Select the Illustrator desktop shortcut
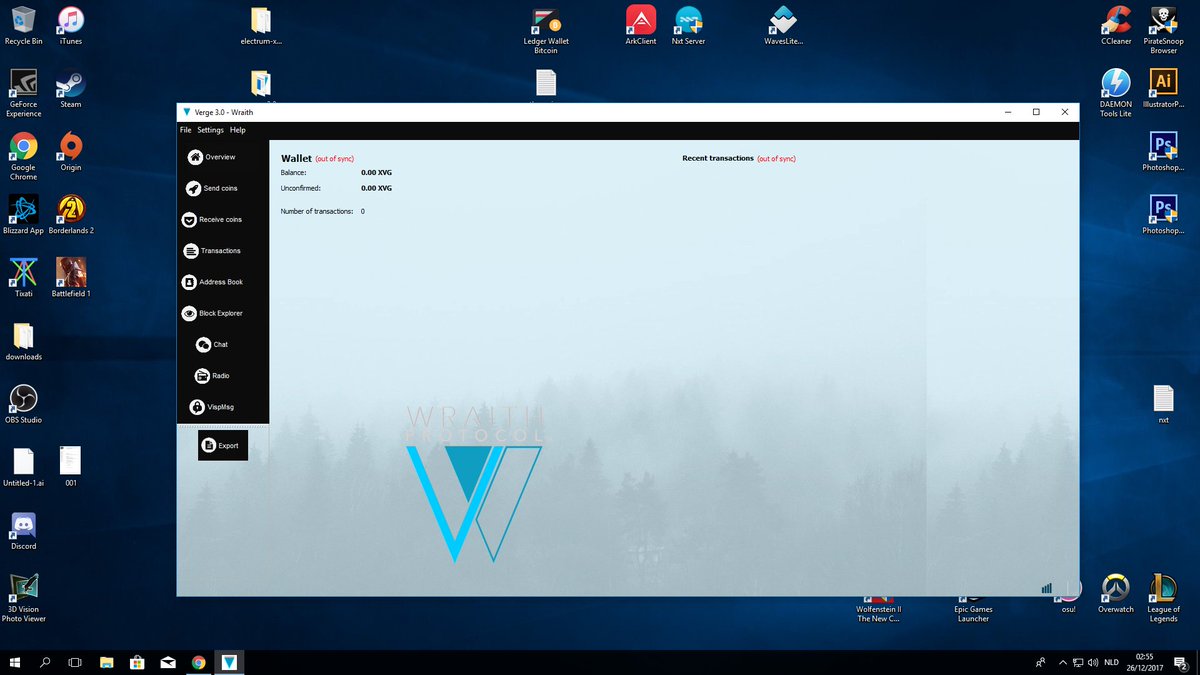Viewport: 1200px width, 675px height. tap(1163, 89)
